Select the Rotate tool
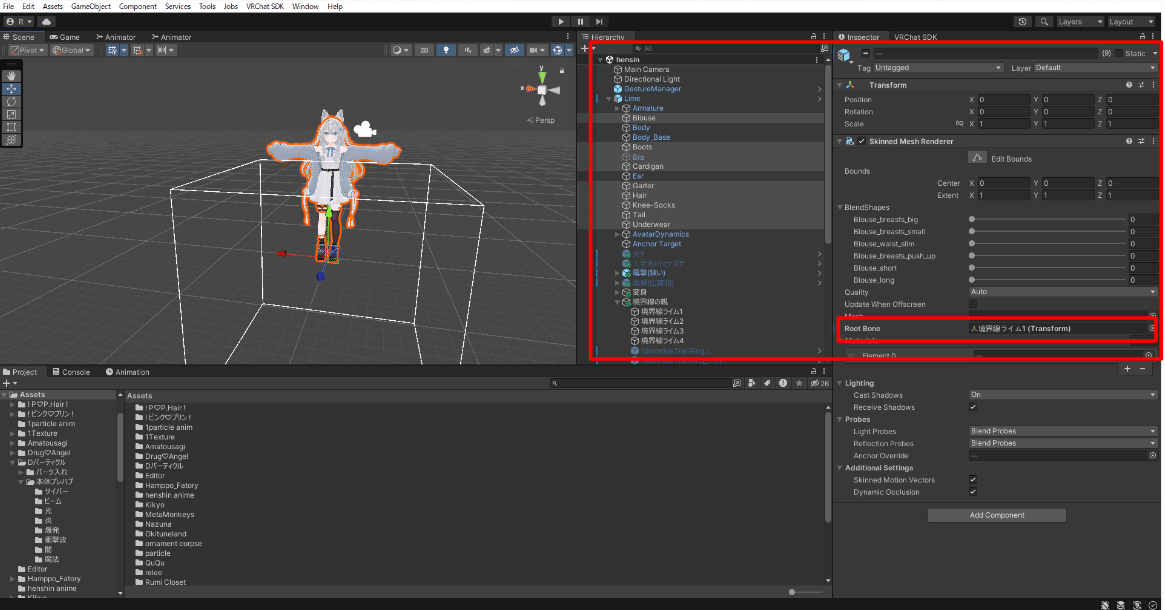This screenshot has height=610, width=1165. [11, 101]
